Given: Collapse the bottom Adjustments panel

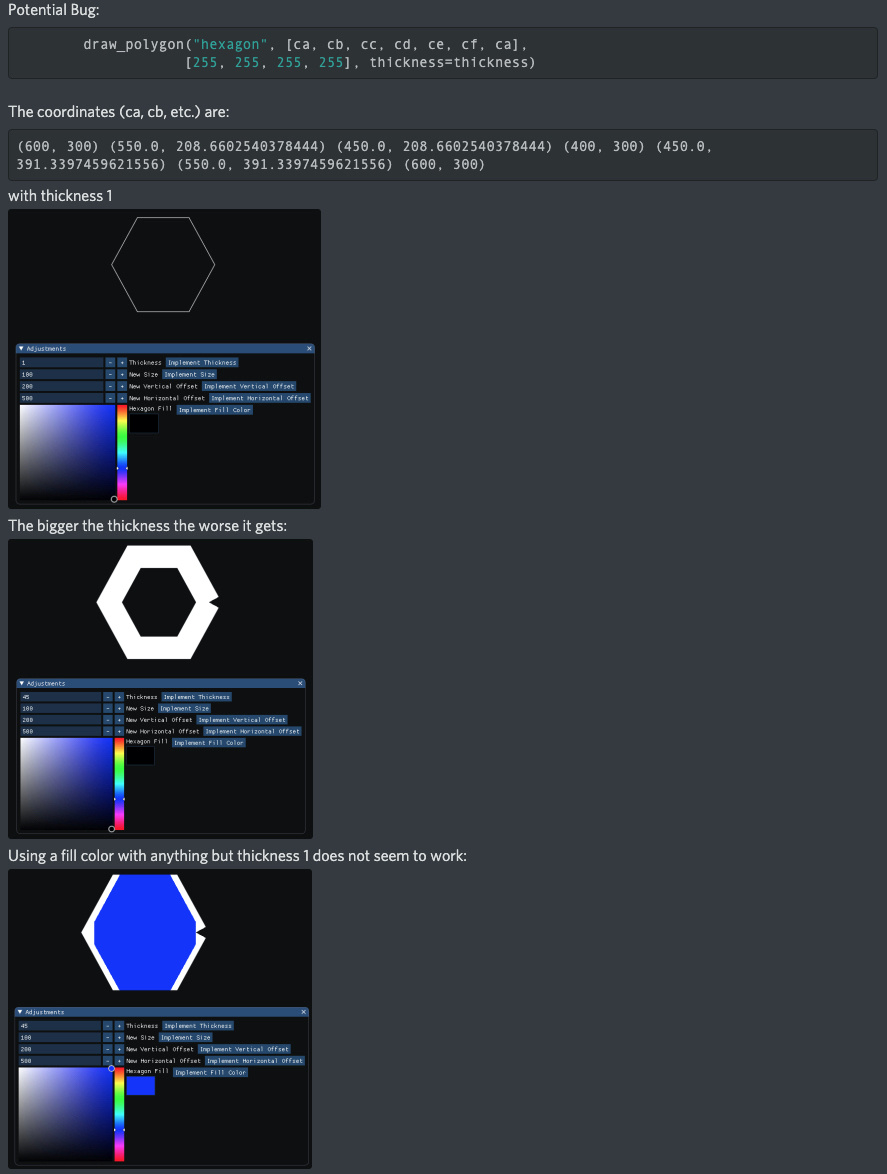Looking at the screenshot, I should point(23,1012).
